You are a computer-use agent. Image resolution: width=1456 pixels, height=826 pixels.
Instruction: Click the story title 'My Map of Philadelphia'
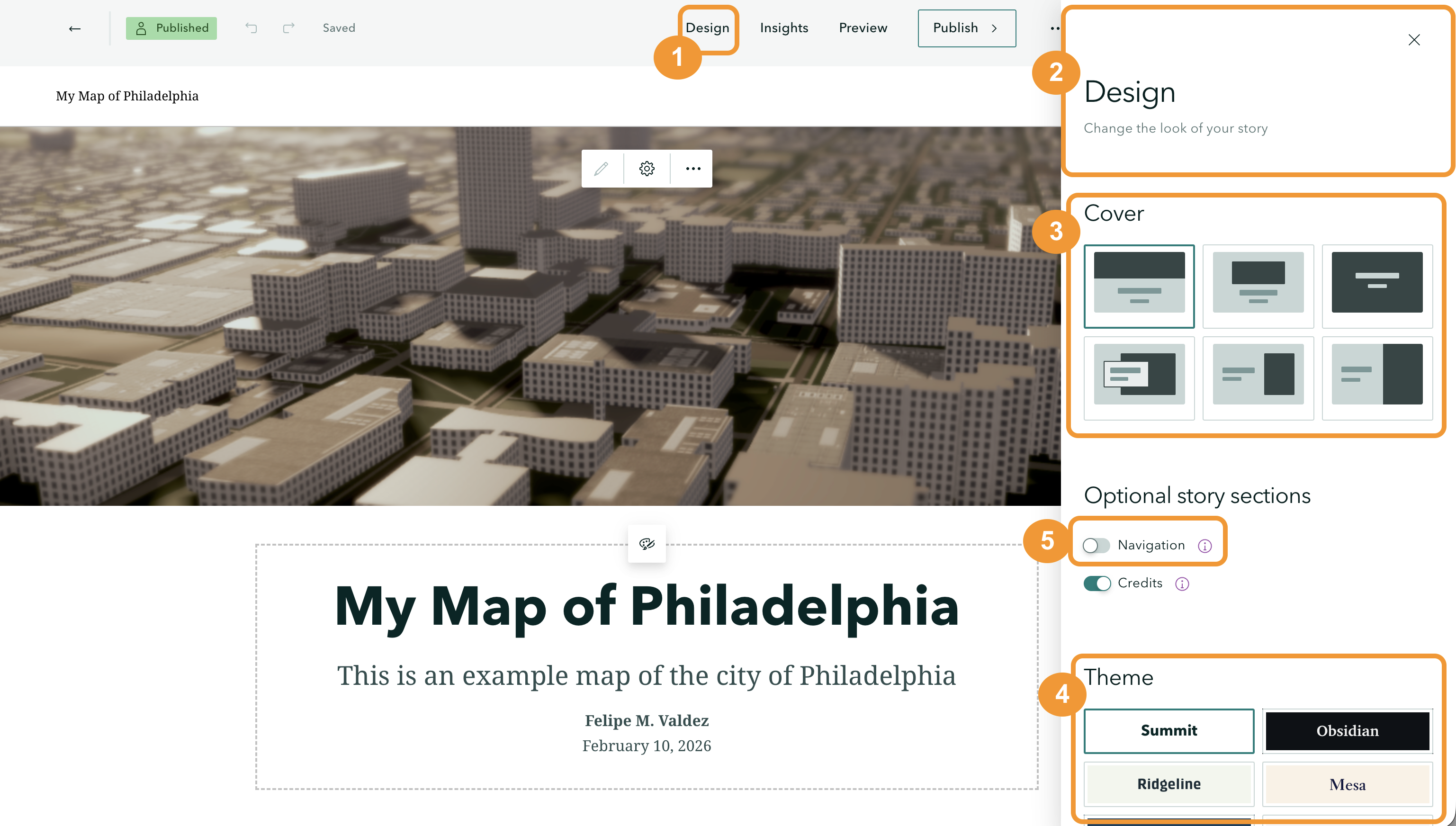coord(647,607)
